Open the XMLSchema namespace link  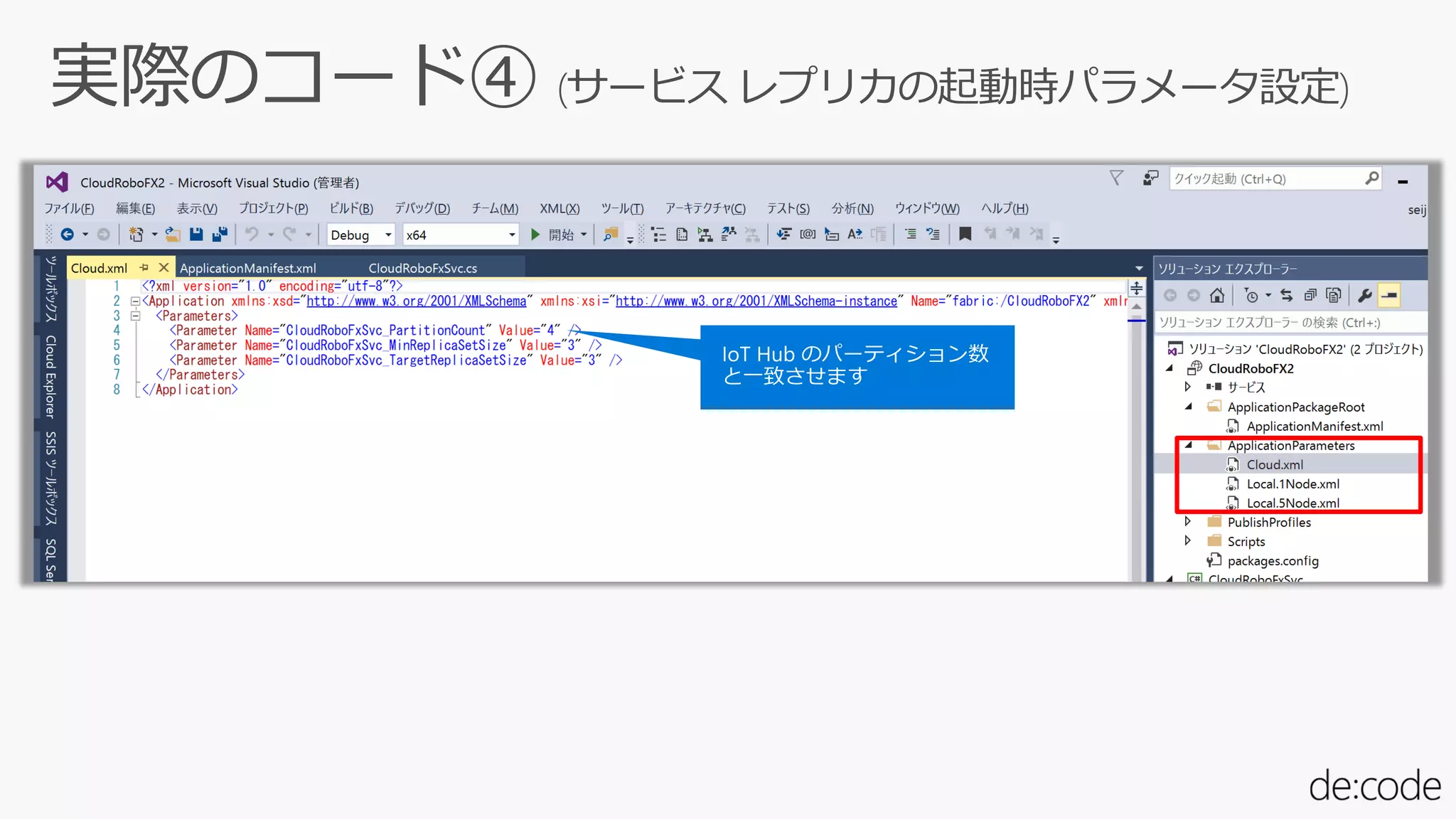point(417,301)
